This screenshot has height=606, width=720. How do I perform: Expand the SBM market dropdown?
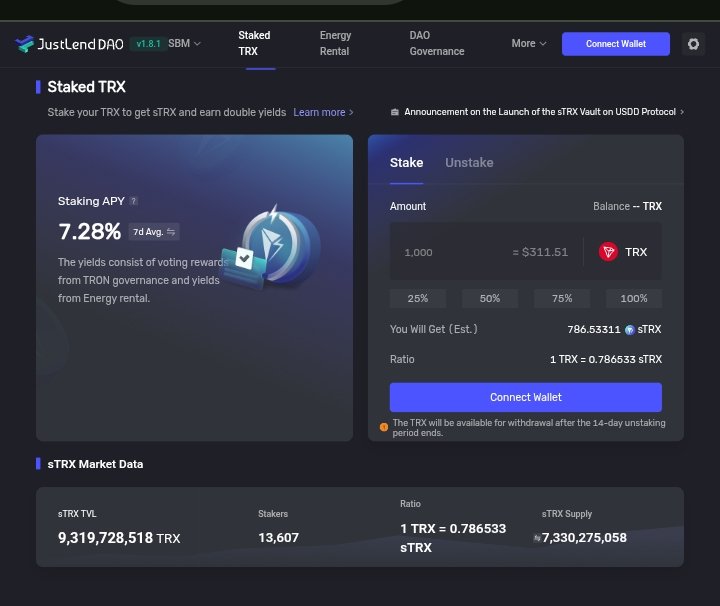pos(184,44)
